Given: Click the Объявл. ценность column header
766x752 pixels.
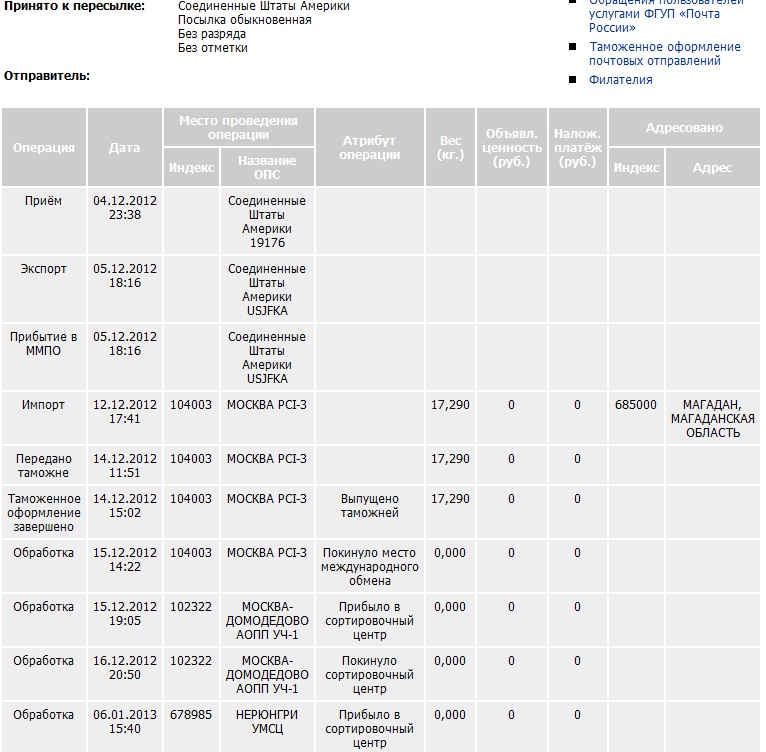Looking at the screenshot, I should (x=511, y=148).
